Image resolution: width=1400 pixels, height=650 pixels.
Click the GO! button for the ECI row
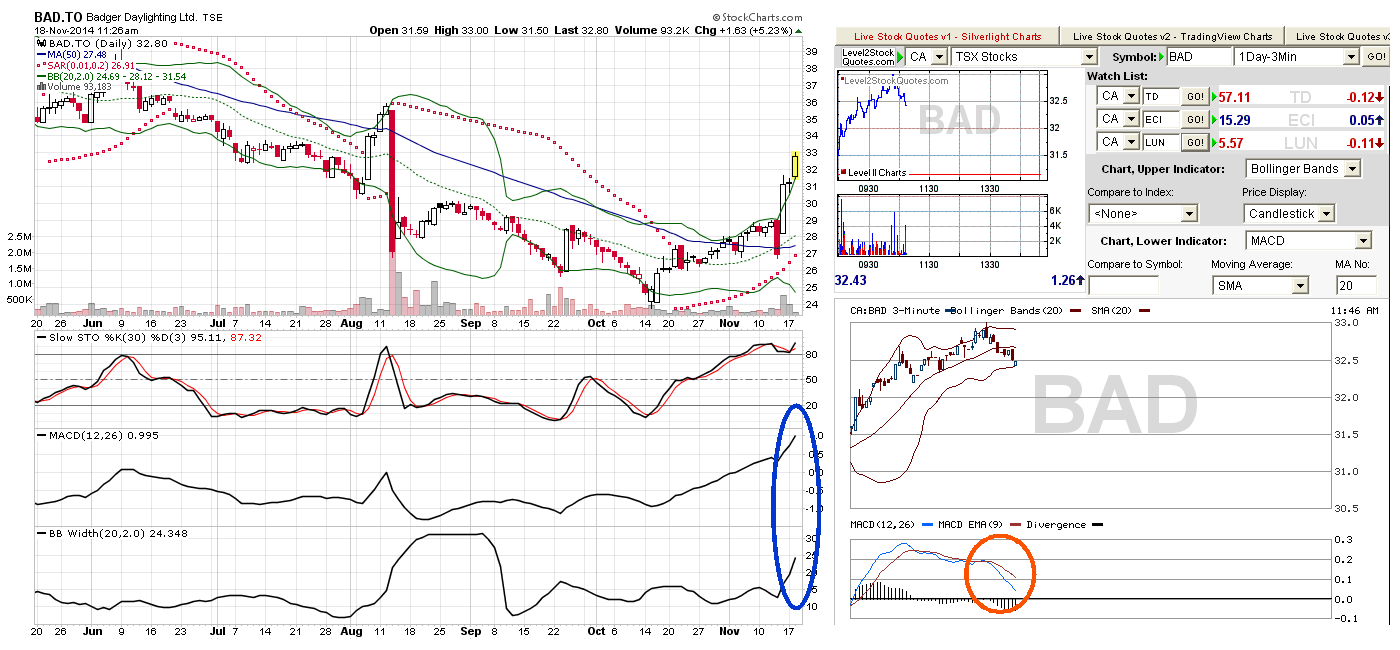click(1194, 120)
